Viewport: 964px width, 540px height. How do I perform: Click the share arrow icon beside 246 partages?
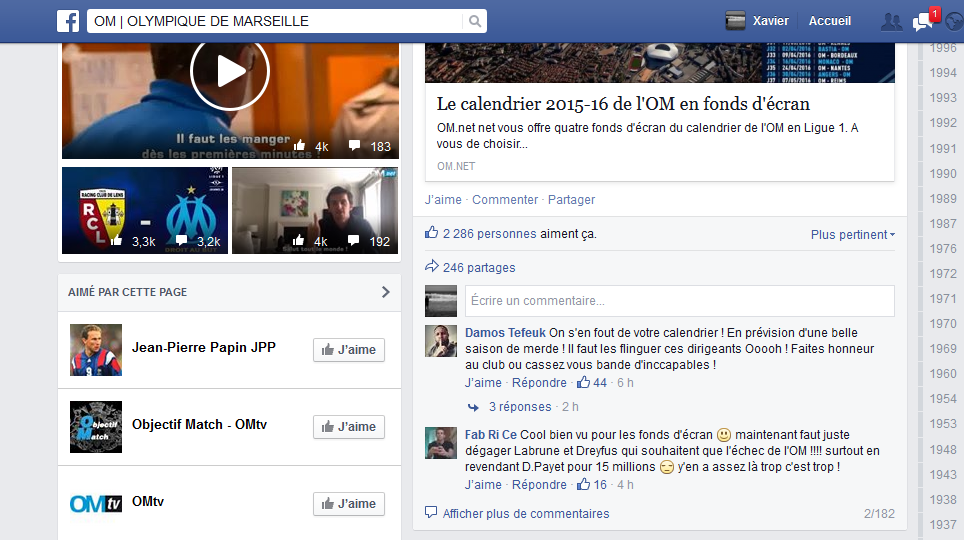click(x=432, y=267)
